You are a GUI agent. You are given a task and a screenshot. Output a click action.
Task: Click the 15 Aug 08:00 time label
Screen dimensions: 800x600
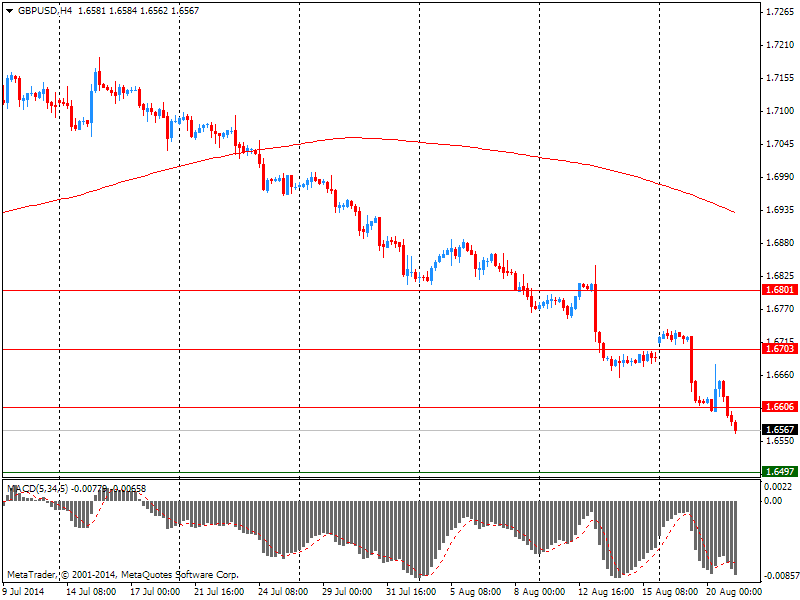pyautogui.click(x=670, y=592)
